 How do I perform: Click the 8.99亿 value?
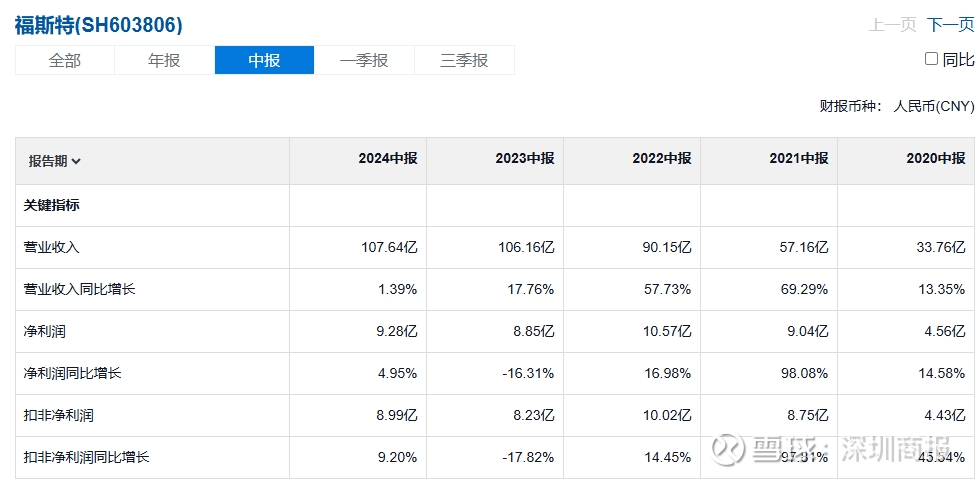click(396, 415)
